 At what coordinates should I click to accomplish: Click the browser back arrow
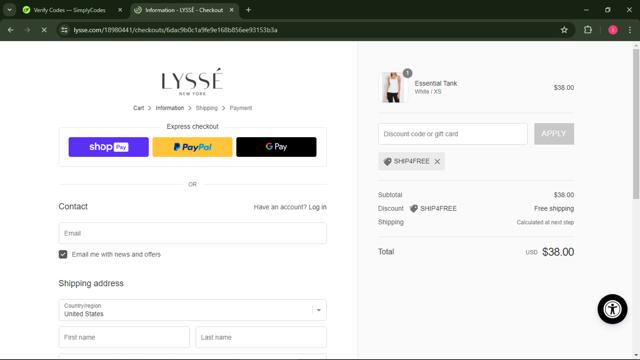(x=11, y=30)
